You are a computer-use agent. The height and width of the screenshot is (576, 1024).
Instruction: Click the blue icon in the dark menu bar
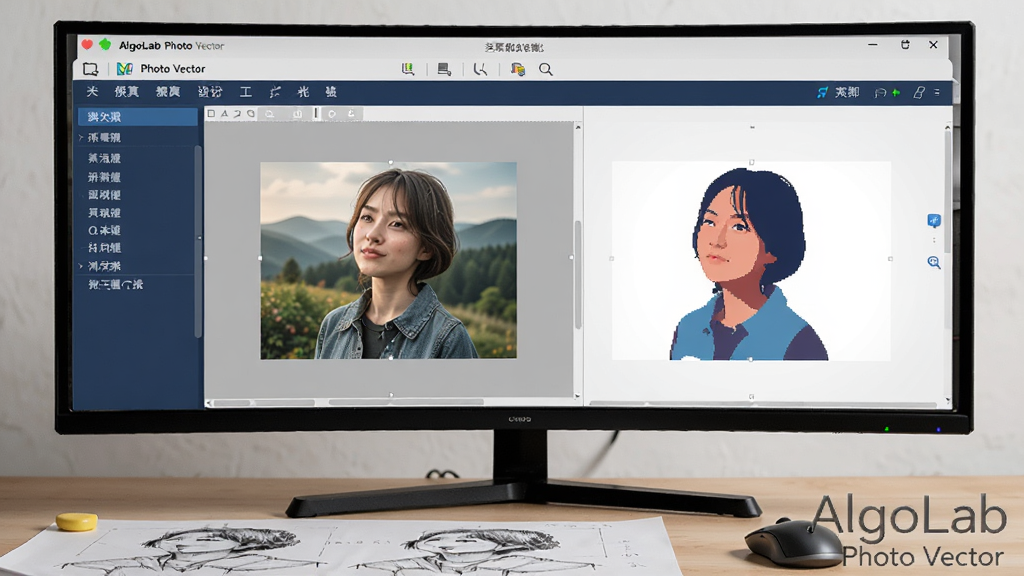[x=822, y=93]
